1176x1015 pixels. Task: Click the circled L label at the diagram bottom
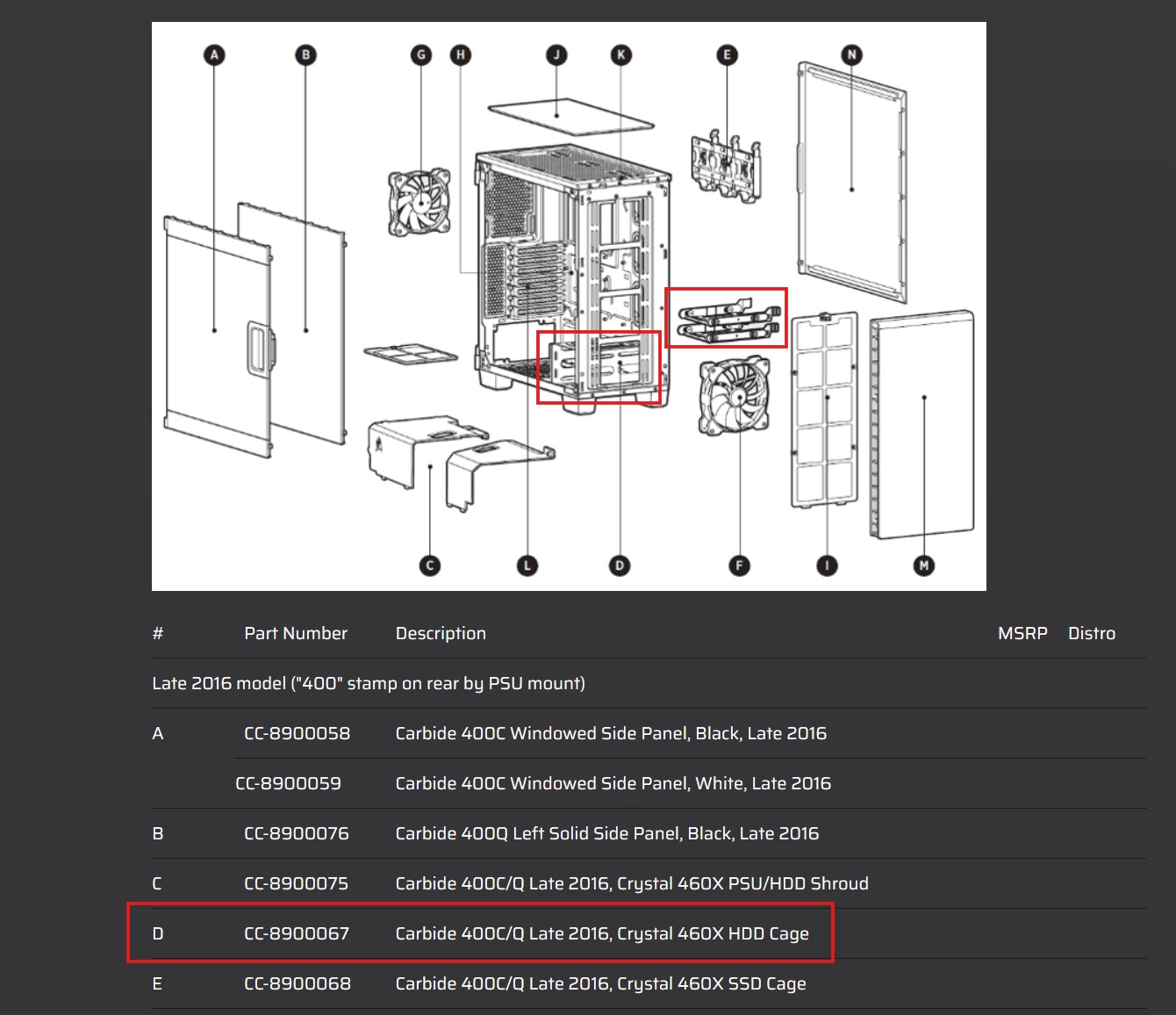[527, 565]
